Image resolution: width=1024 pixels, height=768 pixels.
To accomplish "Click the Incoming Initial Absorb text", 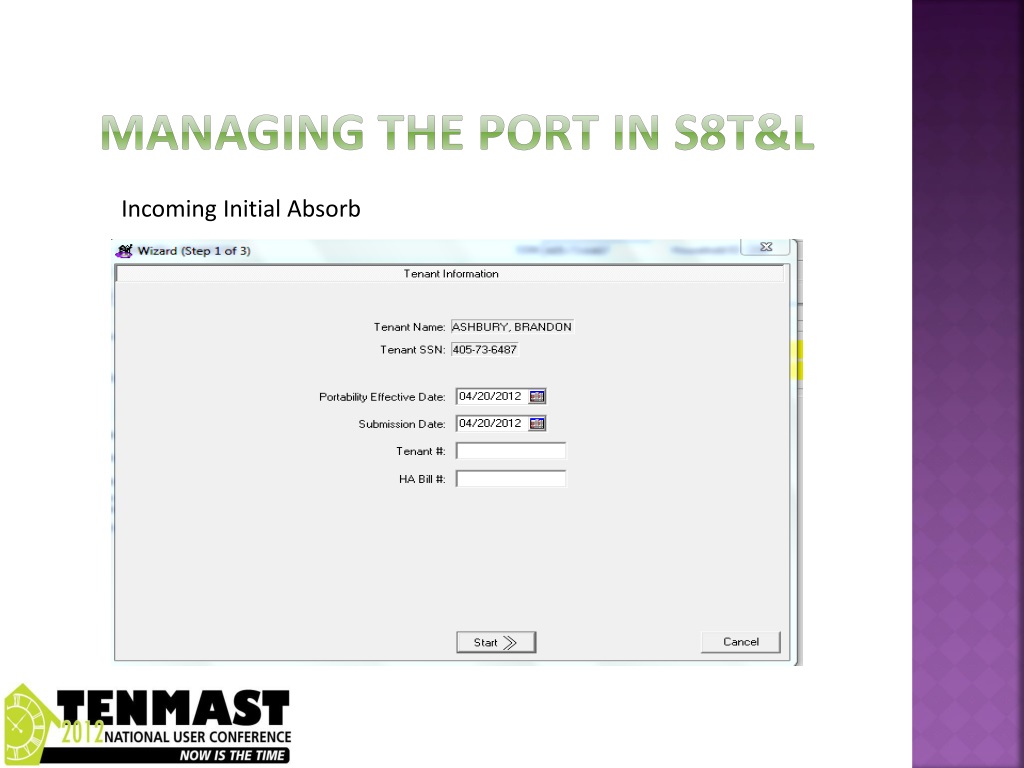I will pos(241,209).
